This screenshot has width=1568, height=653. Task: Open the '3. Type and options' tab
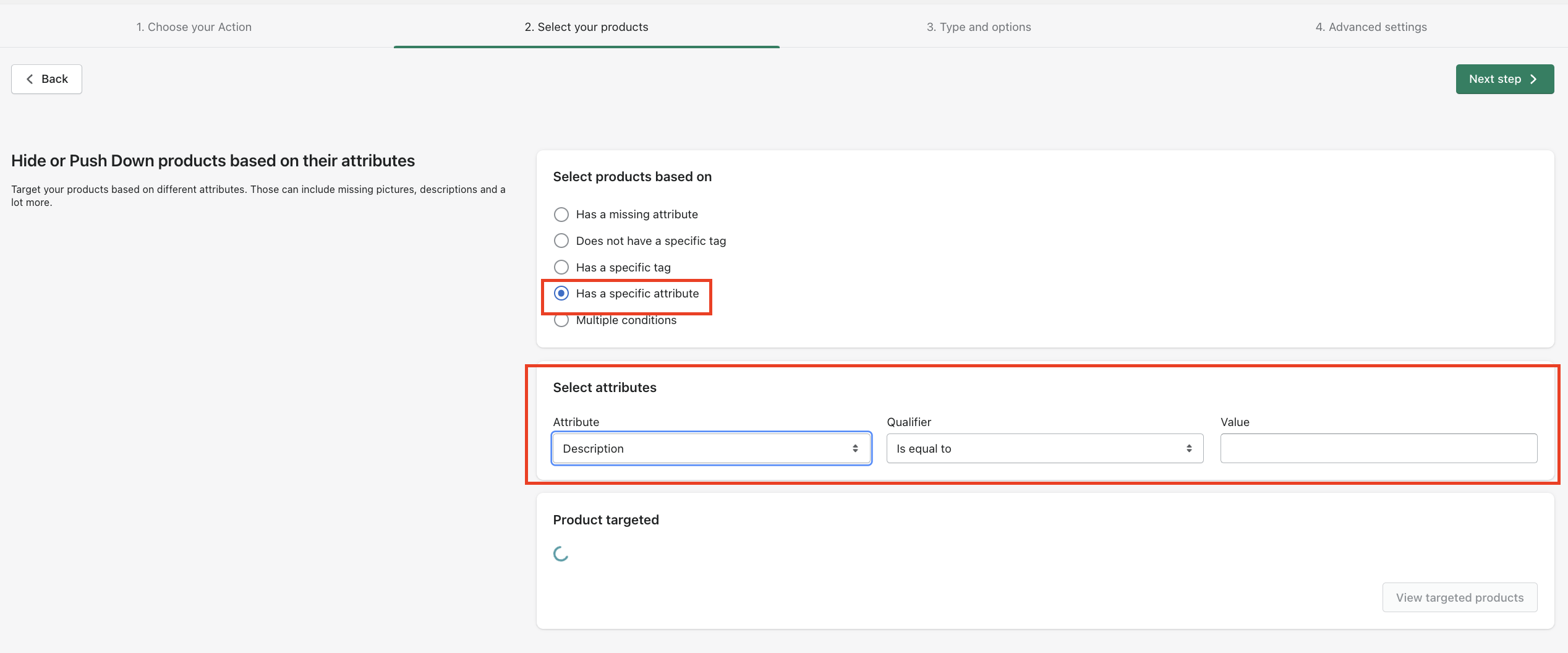978,27
